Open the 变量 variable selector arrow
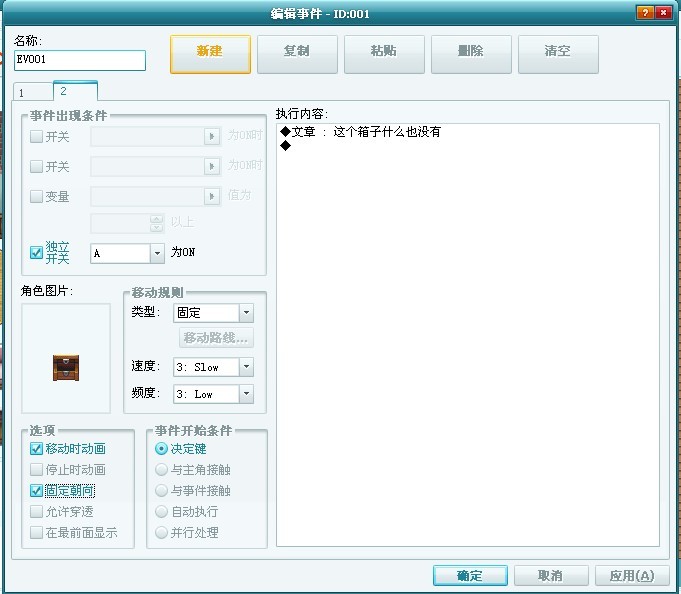This screenshot has height=594, width=681. 212,196
